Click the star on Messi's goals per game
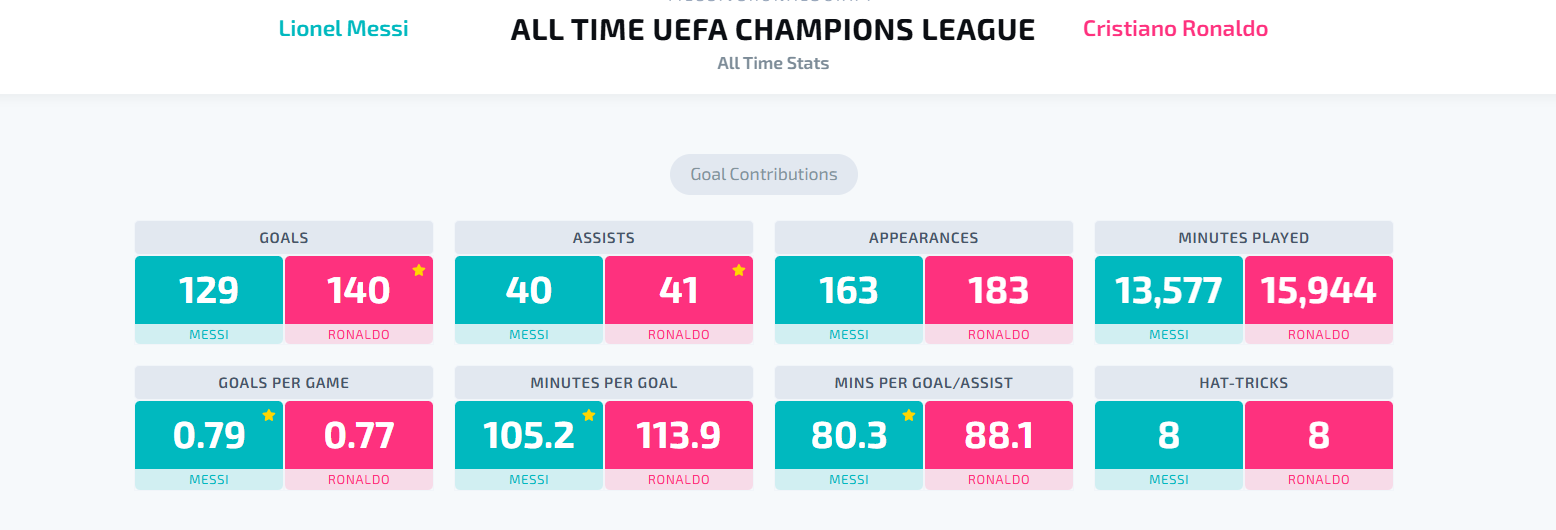The height and width of the screenshot is (530, 1556). 269,415
